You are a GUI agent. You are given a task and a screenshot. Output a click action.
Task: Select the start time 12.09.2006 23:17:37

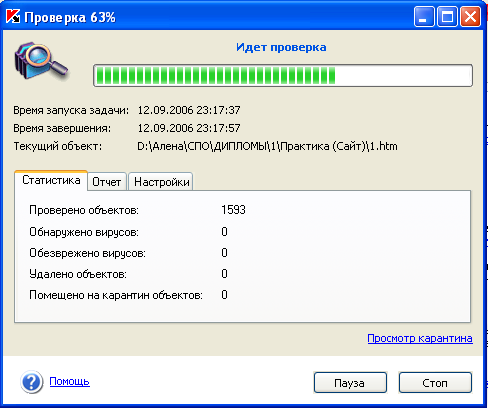(189, 110)
